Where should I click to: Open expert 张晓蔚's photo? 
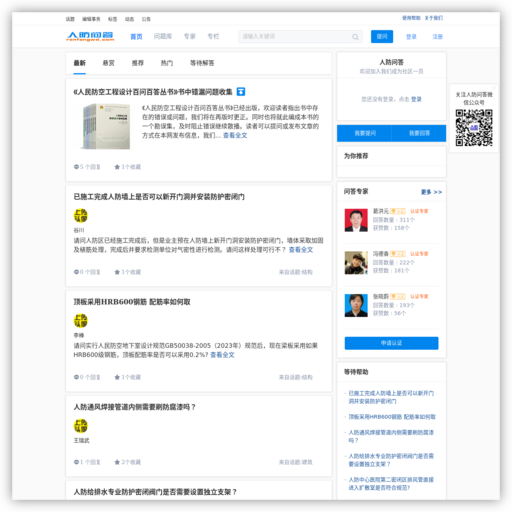(x=356, y=305)
